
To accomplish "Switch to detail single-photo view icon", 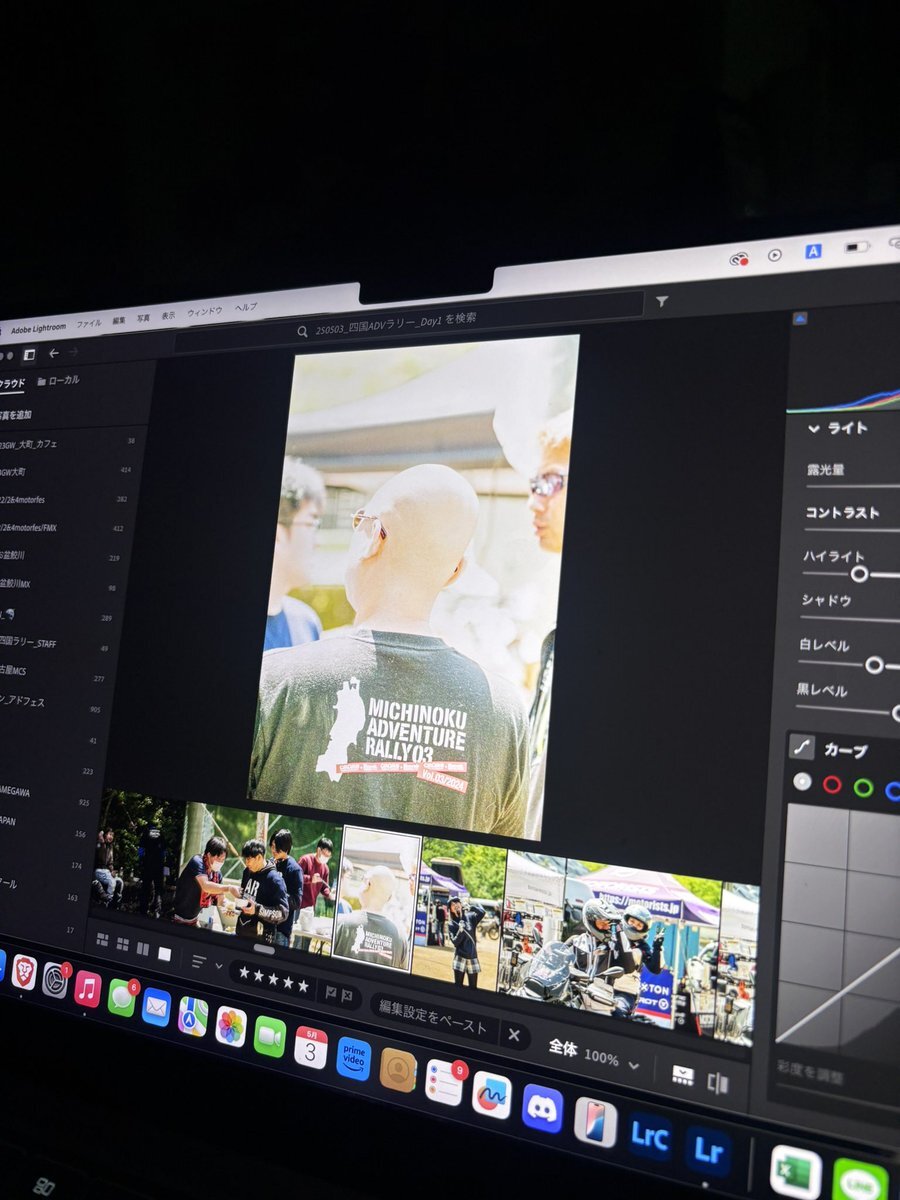I will pos(165,953).
